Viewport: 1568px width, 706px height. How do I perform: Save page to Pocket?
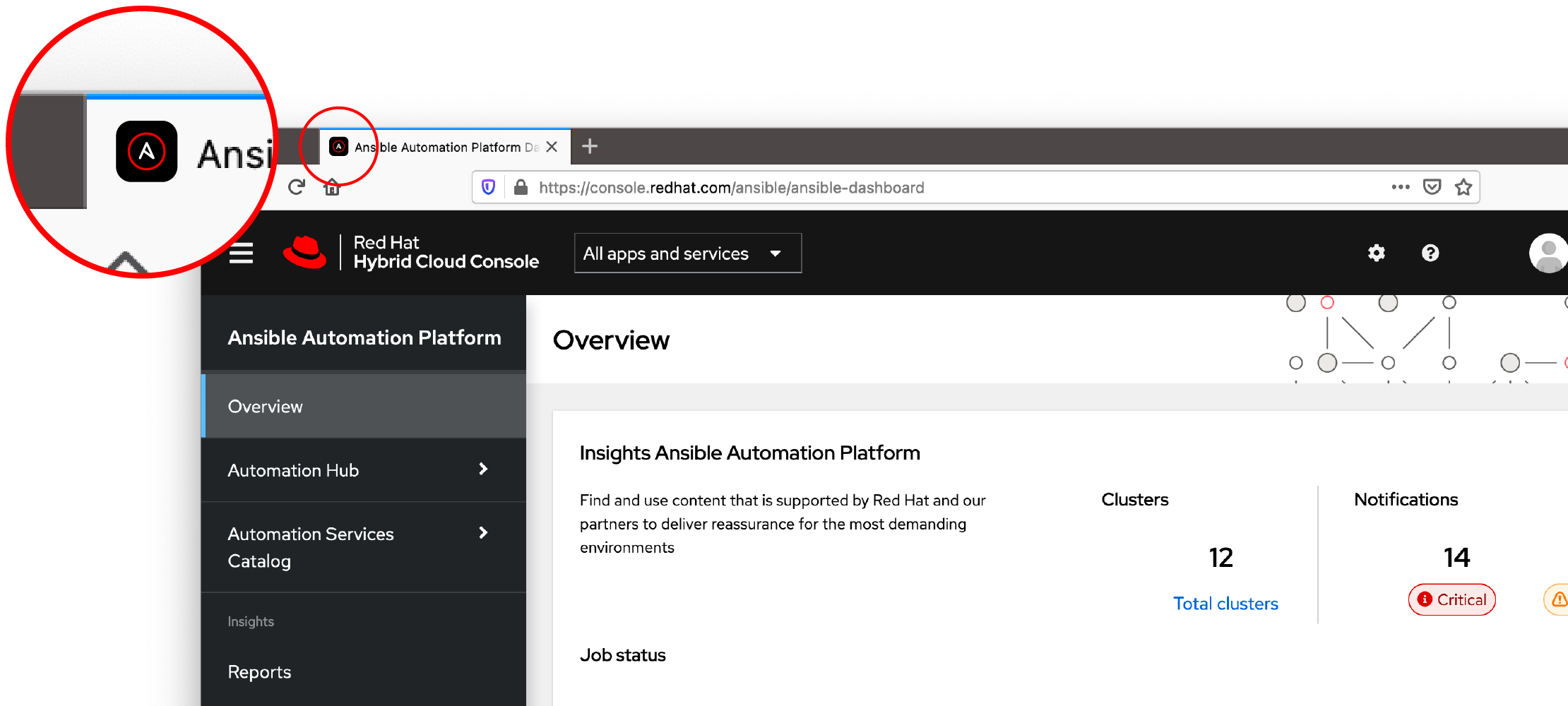pyautogui.click(x=1432, y=187)
